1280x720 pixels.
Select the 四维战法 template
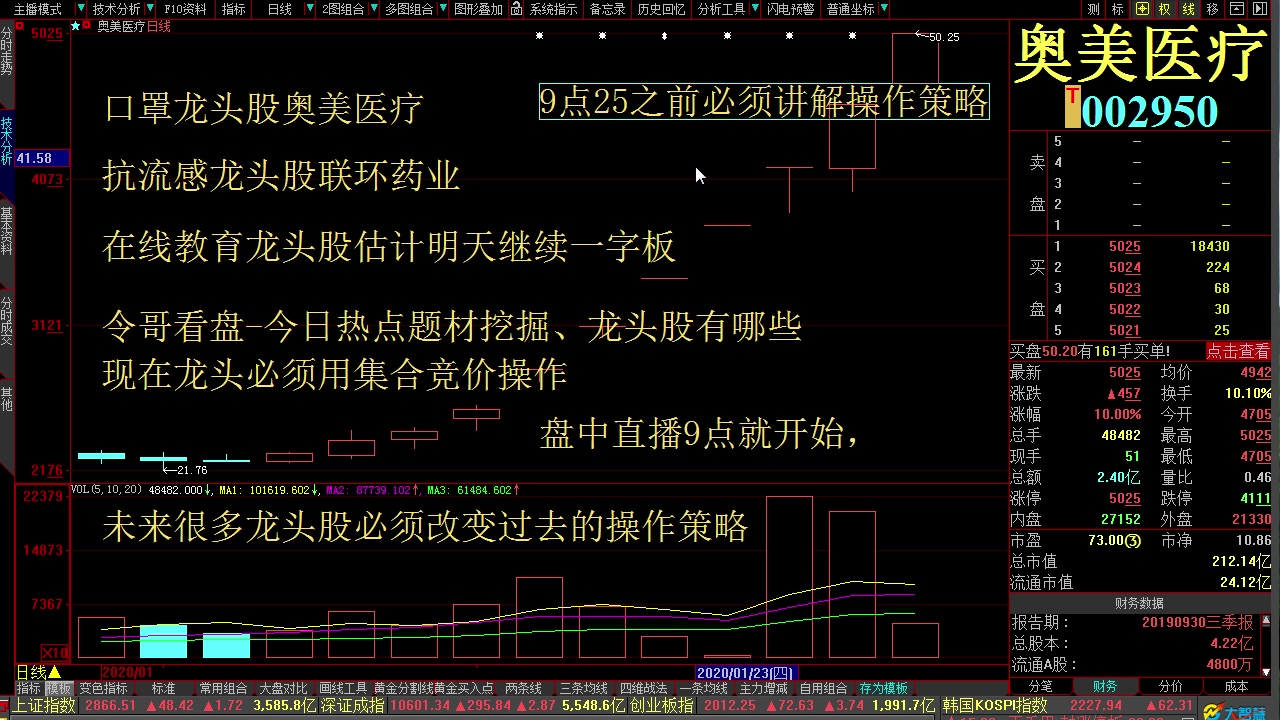pos(643,688)
